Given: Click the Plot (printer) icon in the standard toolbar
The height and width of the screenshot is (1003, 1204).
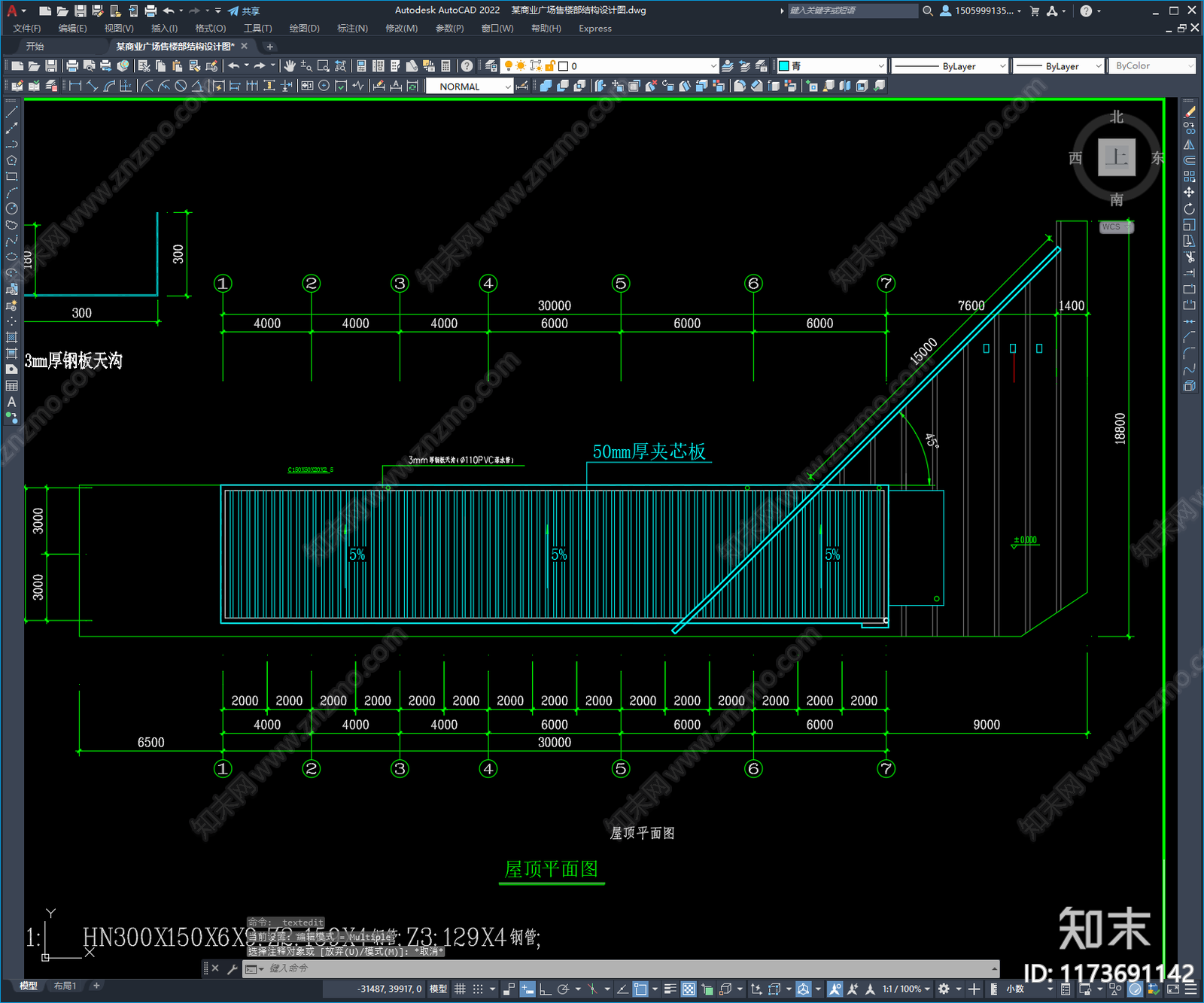Looking at the screenshot, I should pyautogui.click(x=72, y=66).
